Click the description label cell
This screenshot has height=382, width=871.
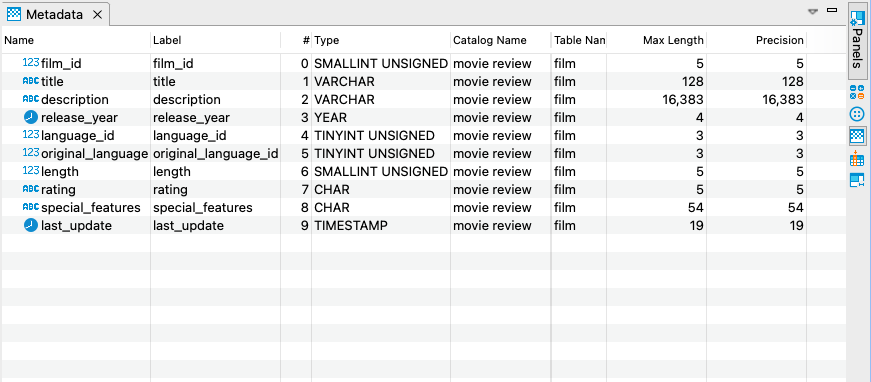[187, 100]
